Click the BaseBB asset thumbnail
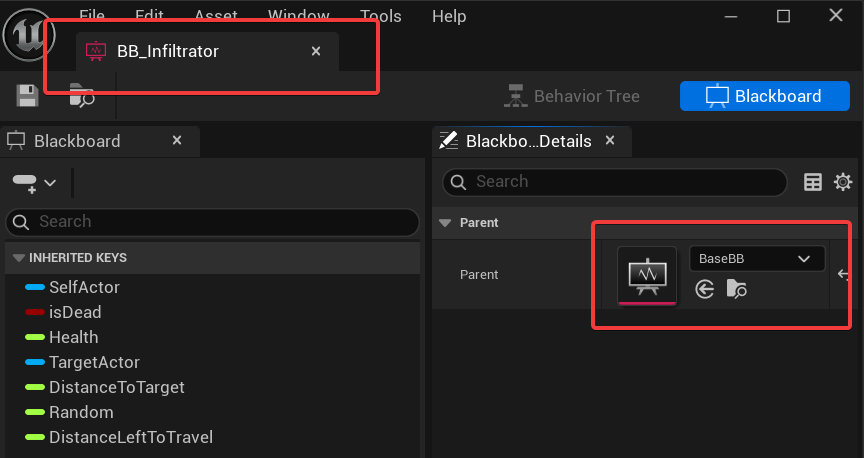Image resolution: width=864 pixels, height=458 pixels. pos(647,275)
